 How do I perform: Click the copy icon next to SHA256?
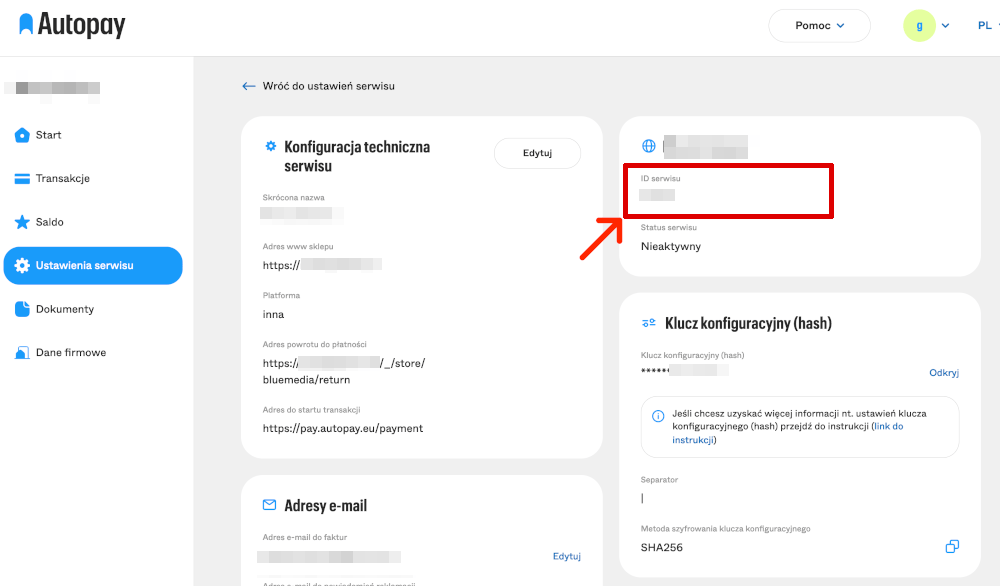point(952,547)
